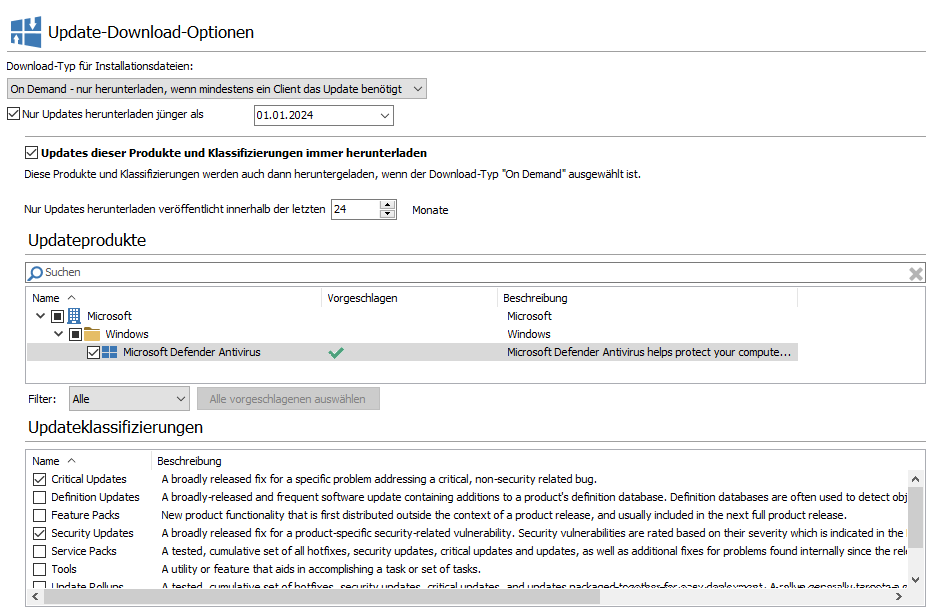Screen dimensions: 932x611
Task: Click the horizontal scrollbar thumb
Action: coord(322,596)
